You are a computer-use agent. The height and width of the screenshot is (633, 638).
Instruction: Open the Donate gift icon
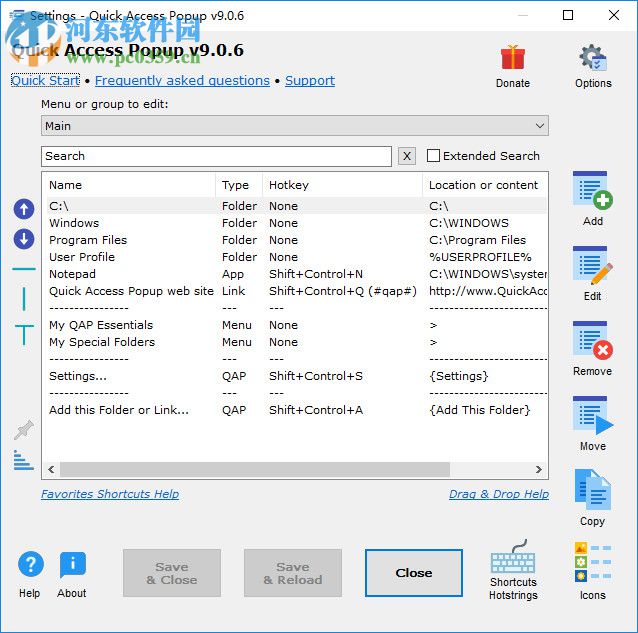click(513, 58)
